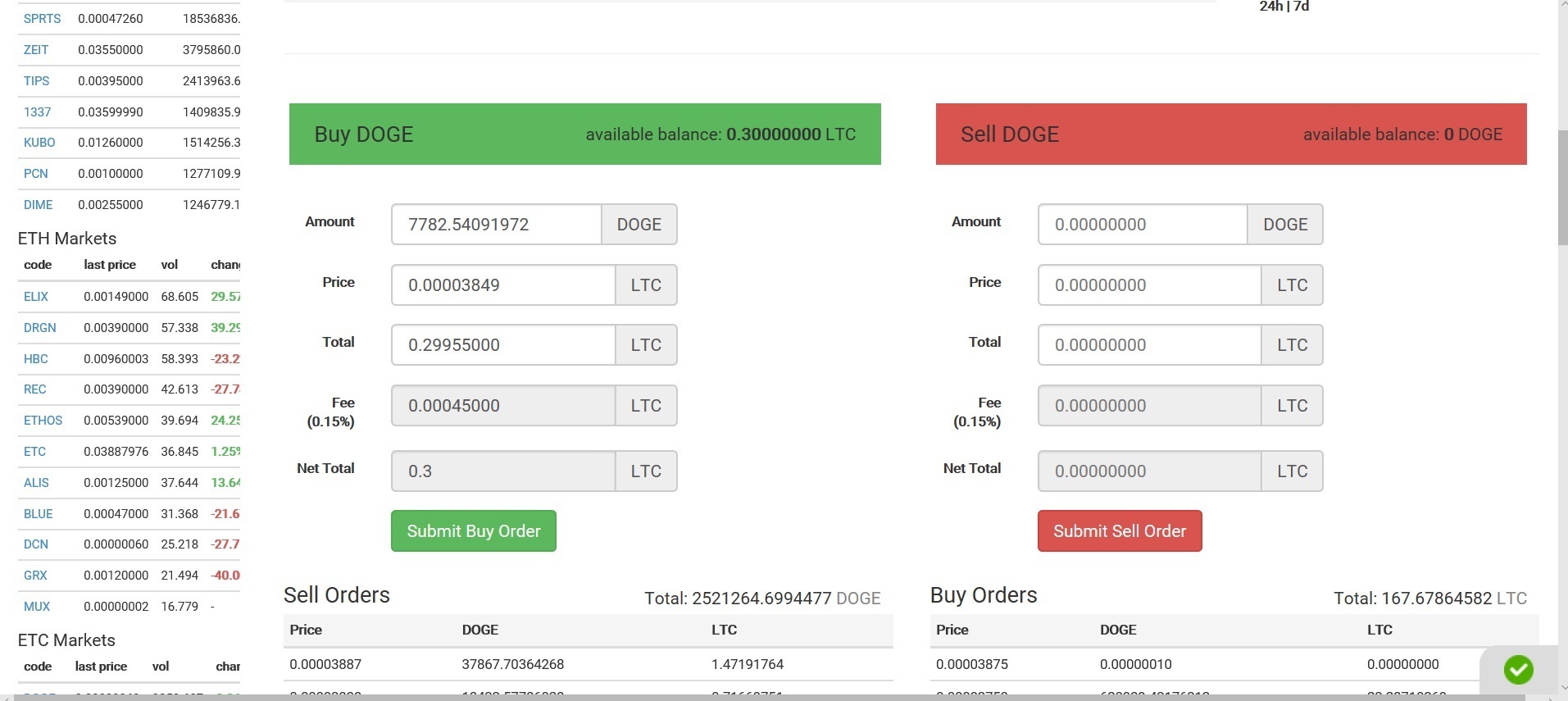Edit the Sell DOGE Price field

[x=1149, y=284]
